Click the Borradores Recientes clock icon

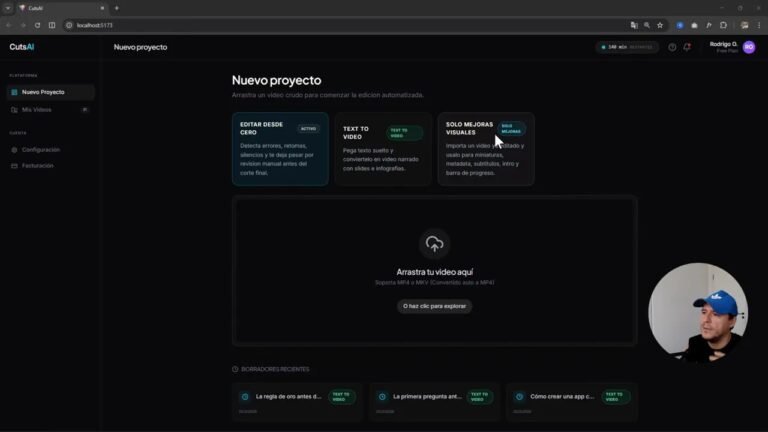pyautogui.click(x=235, y=369)
